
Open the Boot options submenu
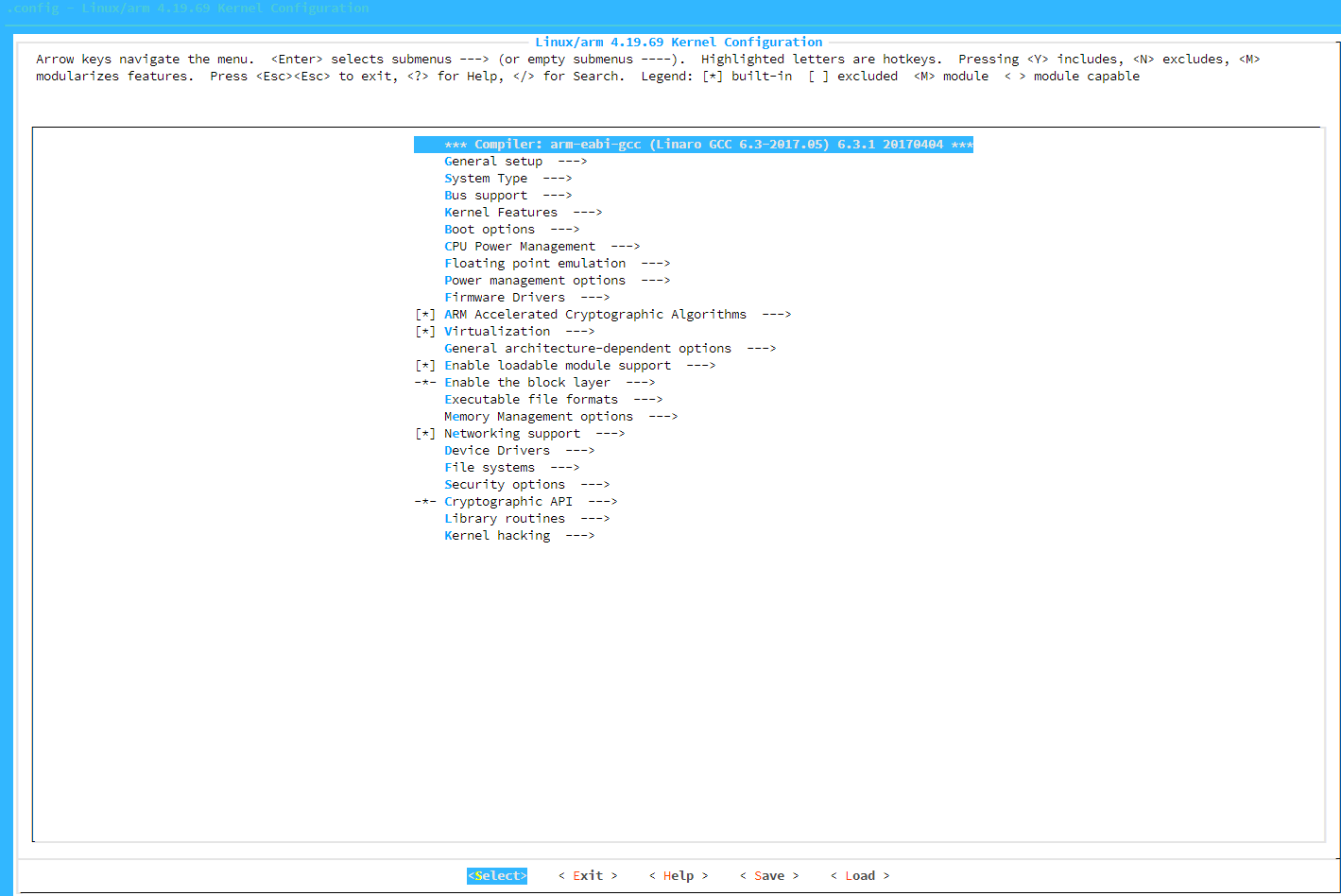click(x=489, y=229)
